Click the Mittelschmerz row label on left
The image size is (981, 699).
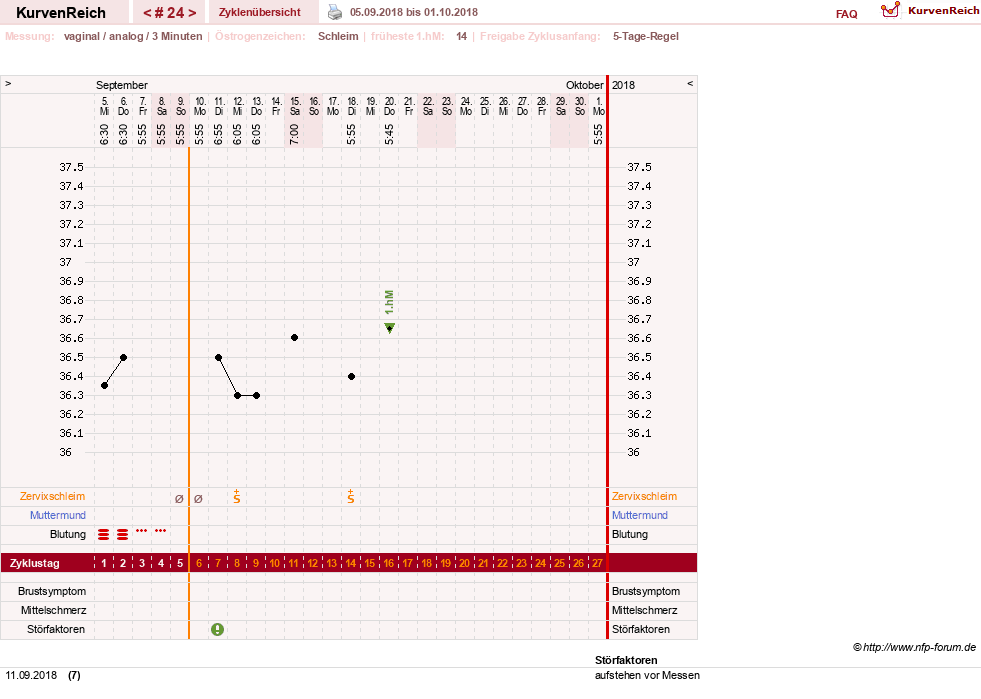click(x=54, y=610)
